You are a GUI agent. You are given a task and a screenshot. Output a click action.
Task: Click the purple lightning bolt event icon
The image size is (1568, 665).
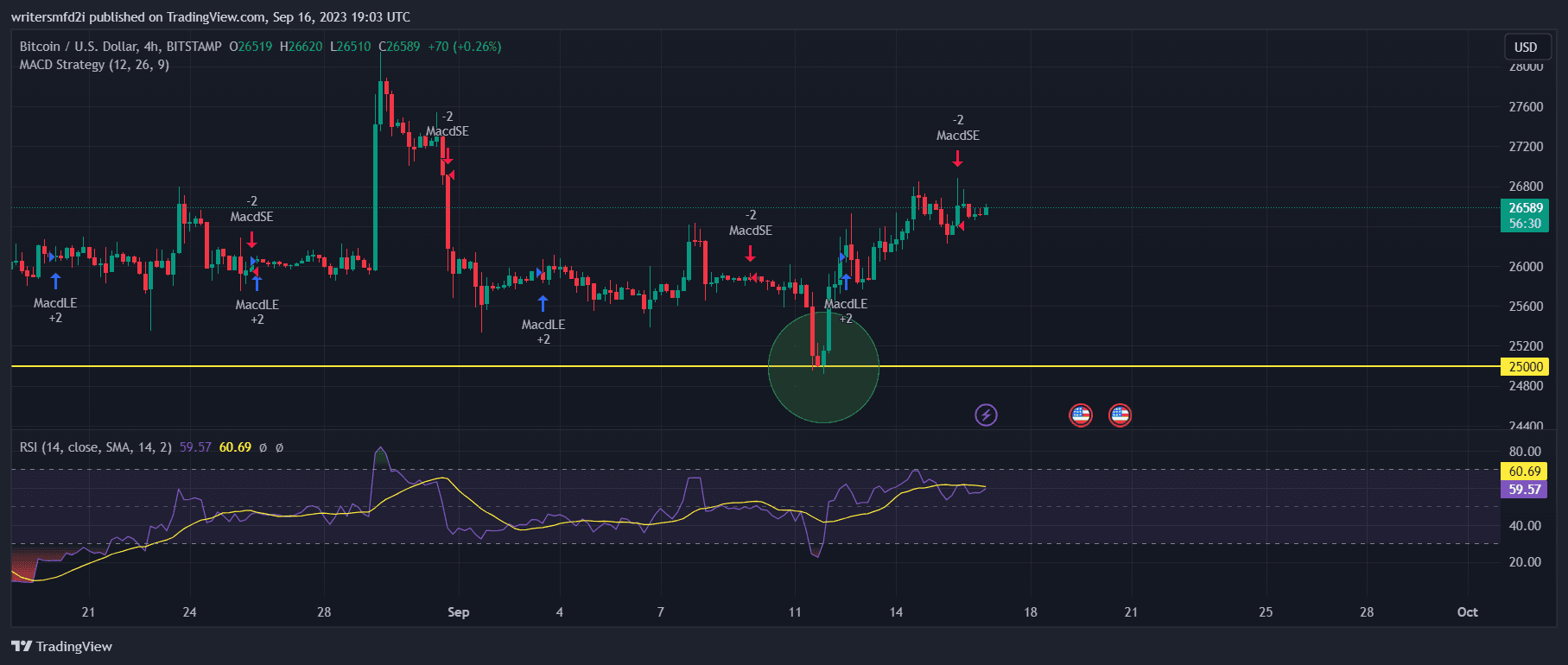[x=986, y=415]
